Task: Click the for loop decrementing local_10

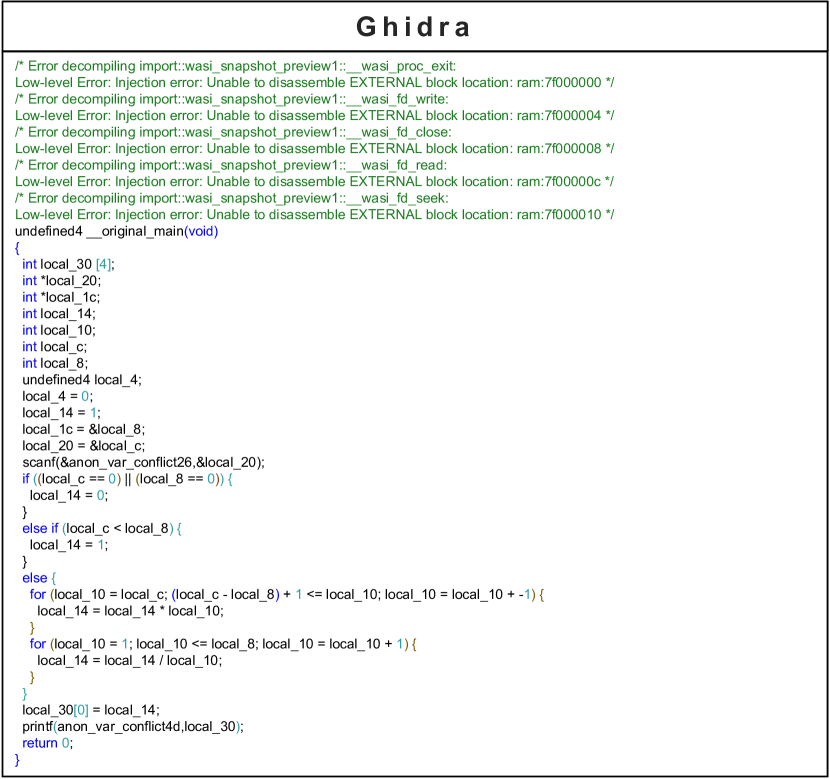Action: point(287,594)
